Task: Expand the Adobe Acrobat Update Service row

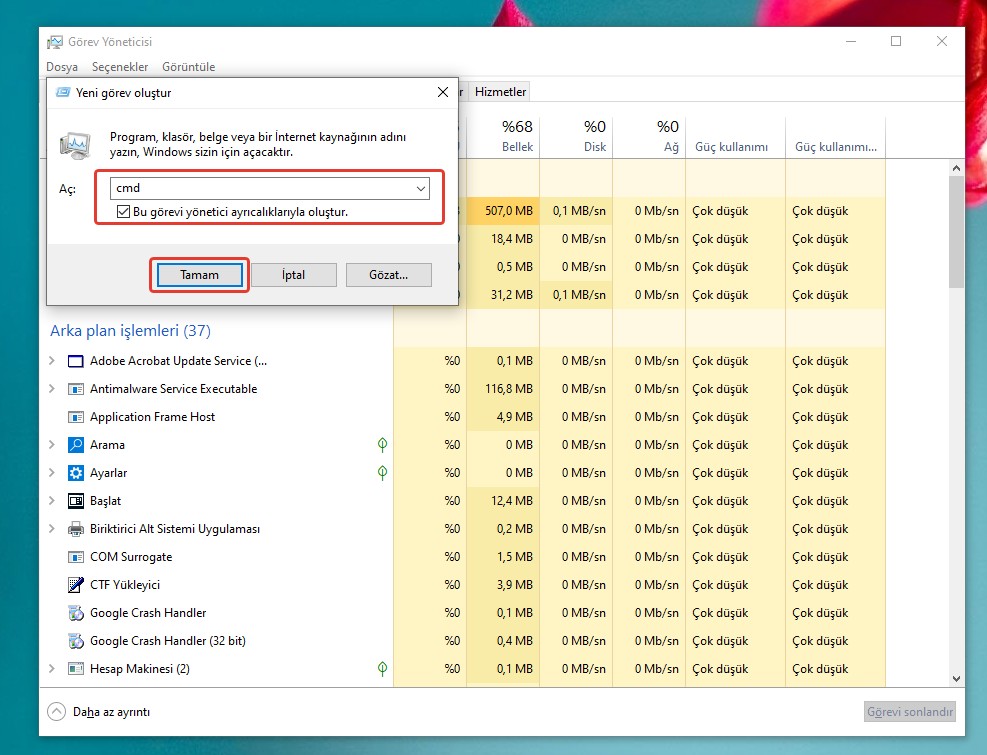Action: point(52,361)
